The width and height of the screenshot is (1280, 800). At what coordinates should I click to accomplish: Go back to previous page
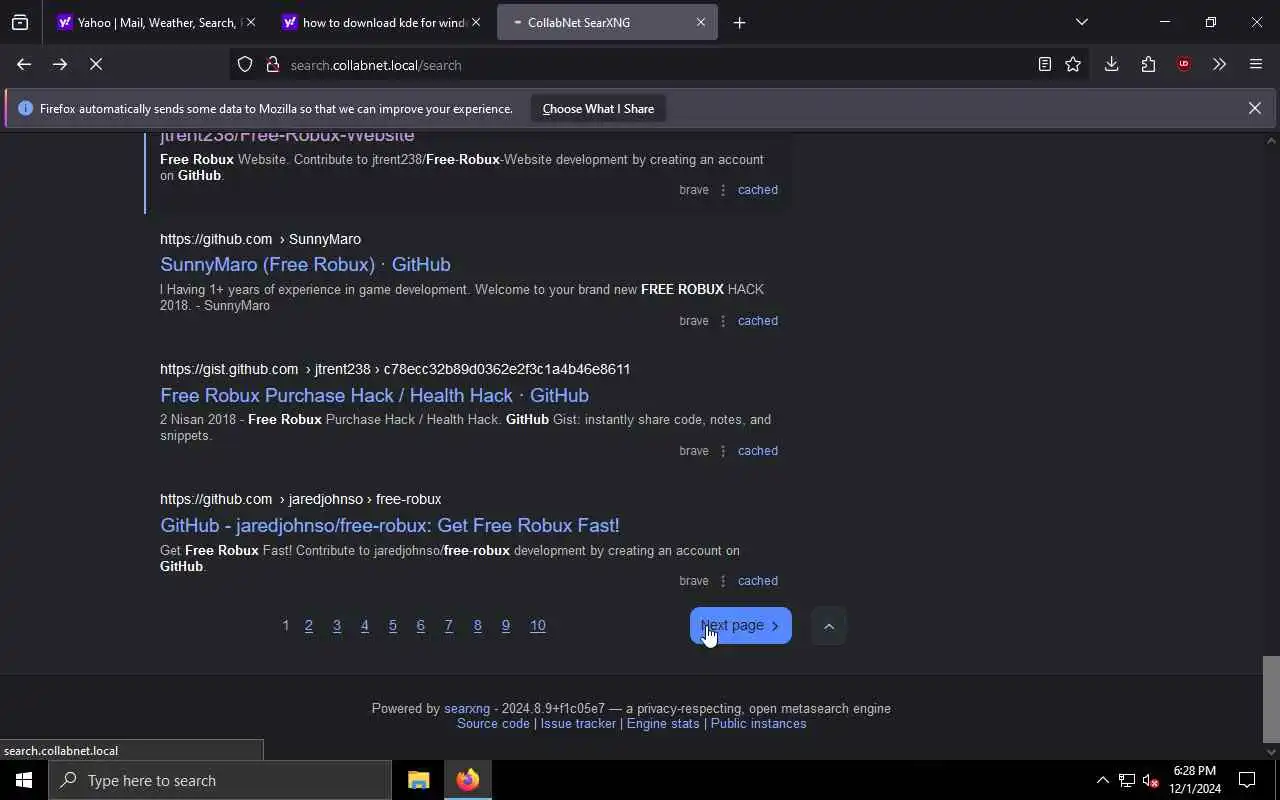click(24, 64)
